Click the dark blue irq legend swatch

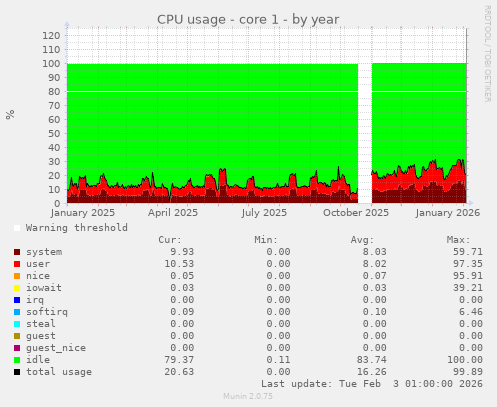[17, 300]
